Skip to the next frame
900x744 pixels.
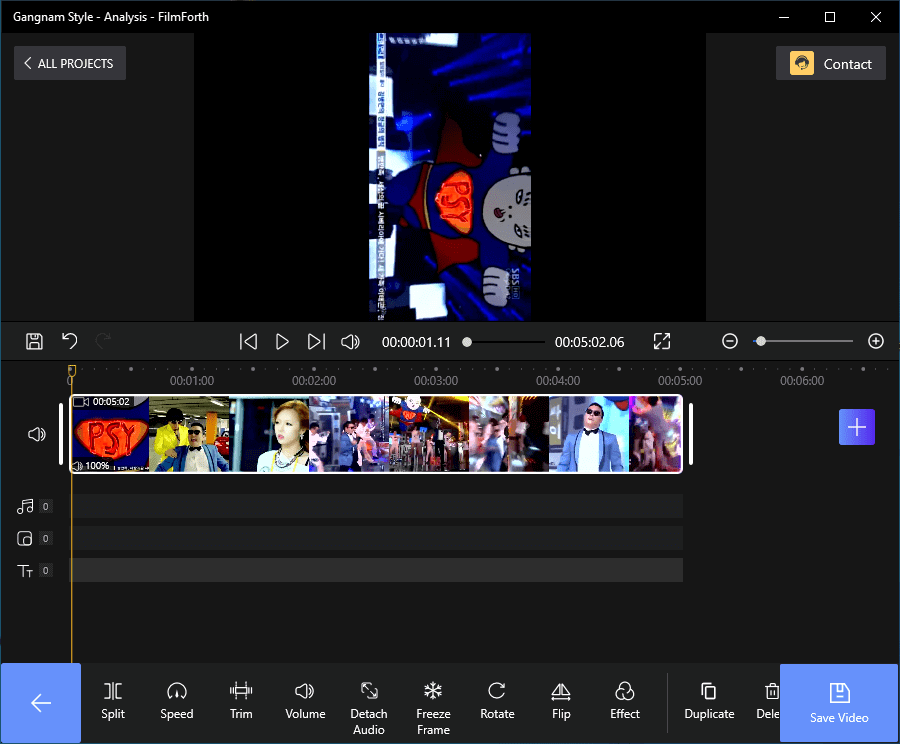[316, 342]
